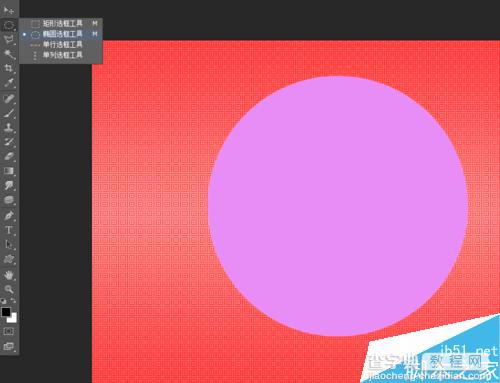Toggle Quick Mask mode
Screen dimensions: 500x383
8,331
